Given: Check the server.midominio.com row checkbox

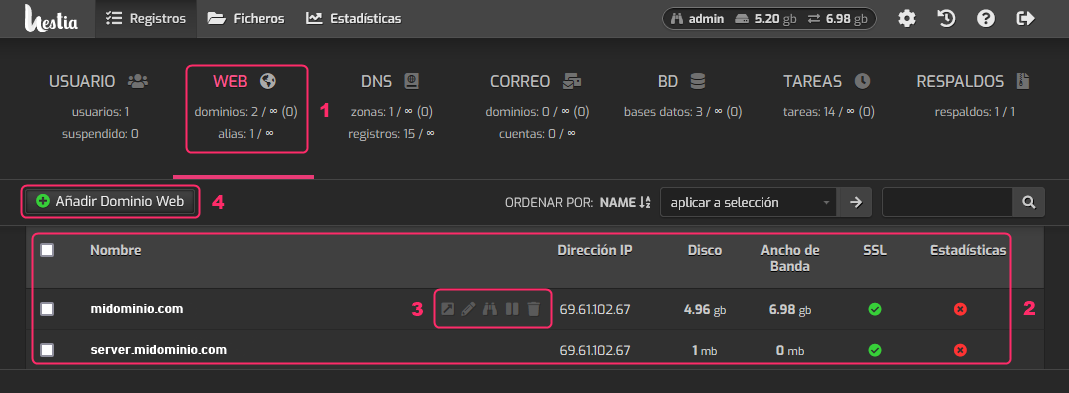Looking at the screenshot, I should 47,350.
